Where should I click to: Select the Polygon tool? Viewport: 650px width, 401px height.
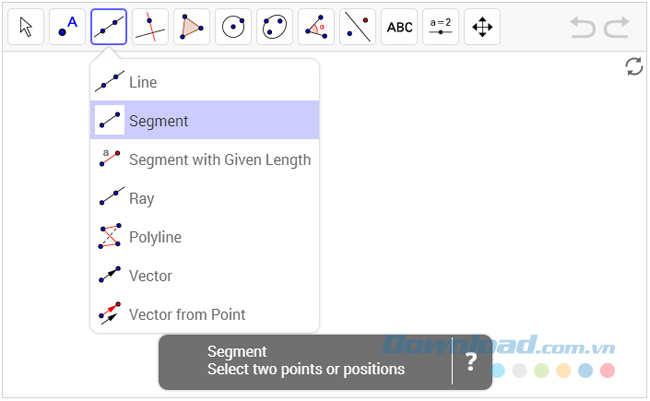[x=192, y=27]
